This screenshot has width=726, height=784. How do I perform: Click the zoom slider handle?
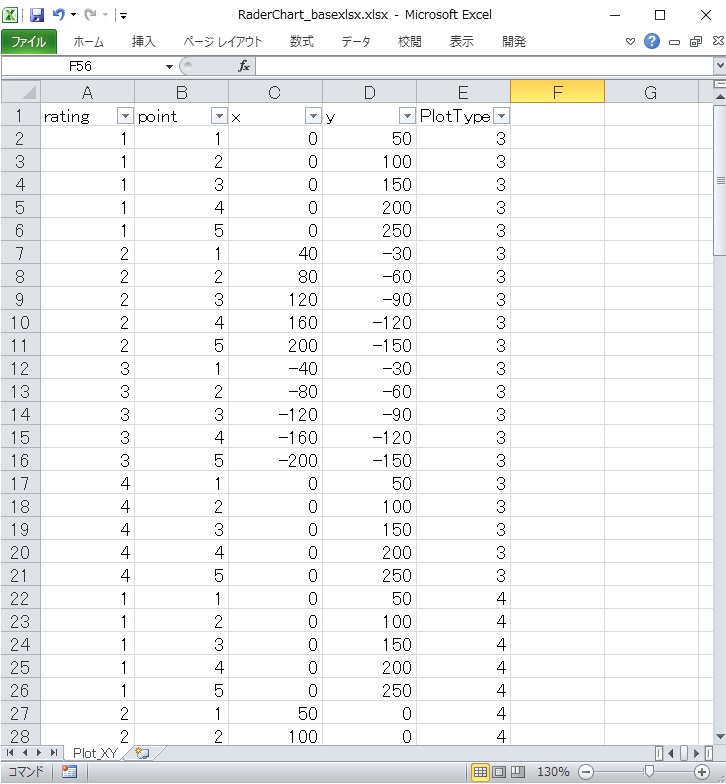(x=650, y=772)
